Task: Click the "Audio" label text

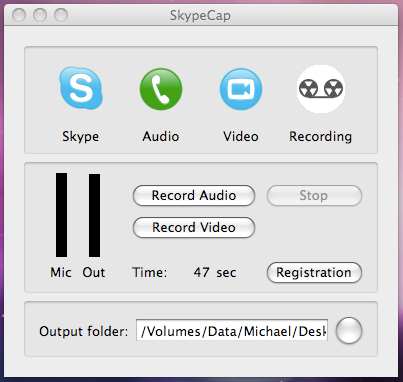Action: [x=161, y=136]
